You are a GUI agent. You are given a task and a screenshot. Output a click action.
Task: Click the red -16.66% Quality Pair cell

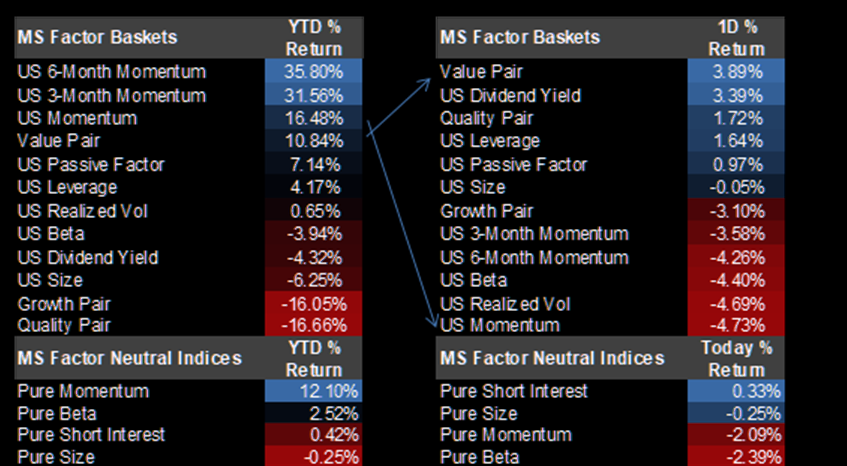pos(314,326)
